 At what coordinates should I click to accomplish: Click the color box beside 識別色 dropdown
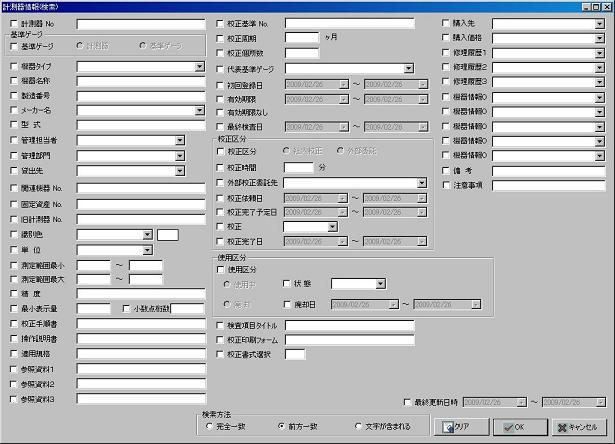point(167,235)
